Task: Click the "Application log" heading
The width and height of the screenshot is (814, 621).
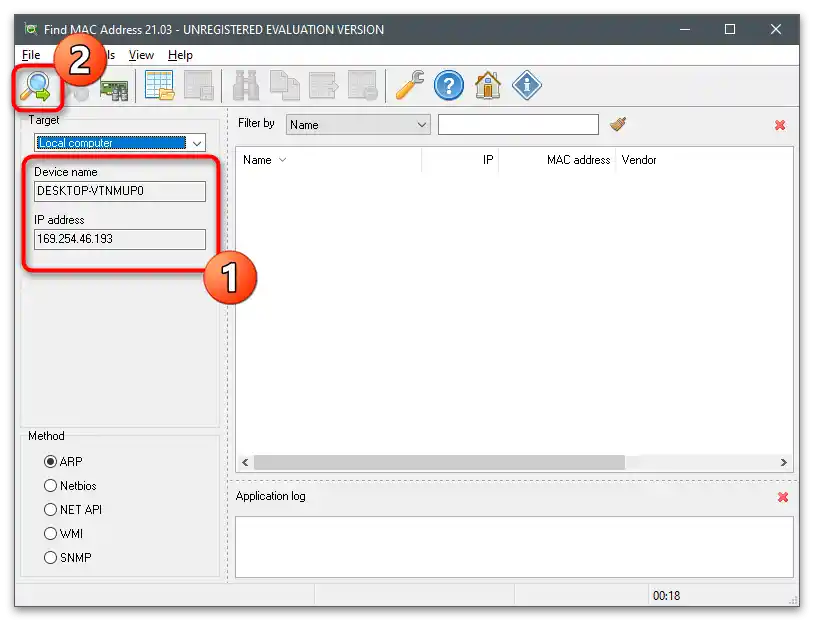Action: (x=270, y=496)
